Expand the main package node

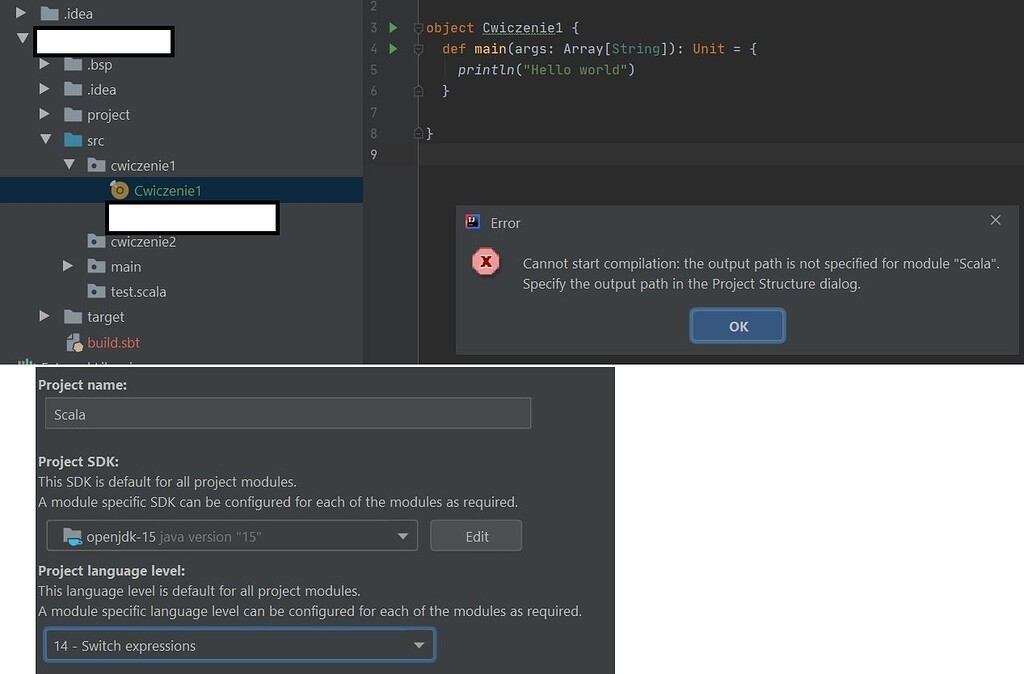(x=68, y=267)
